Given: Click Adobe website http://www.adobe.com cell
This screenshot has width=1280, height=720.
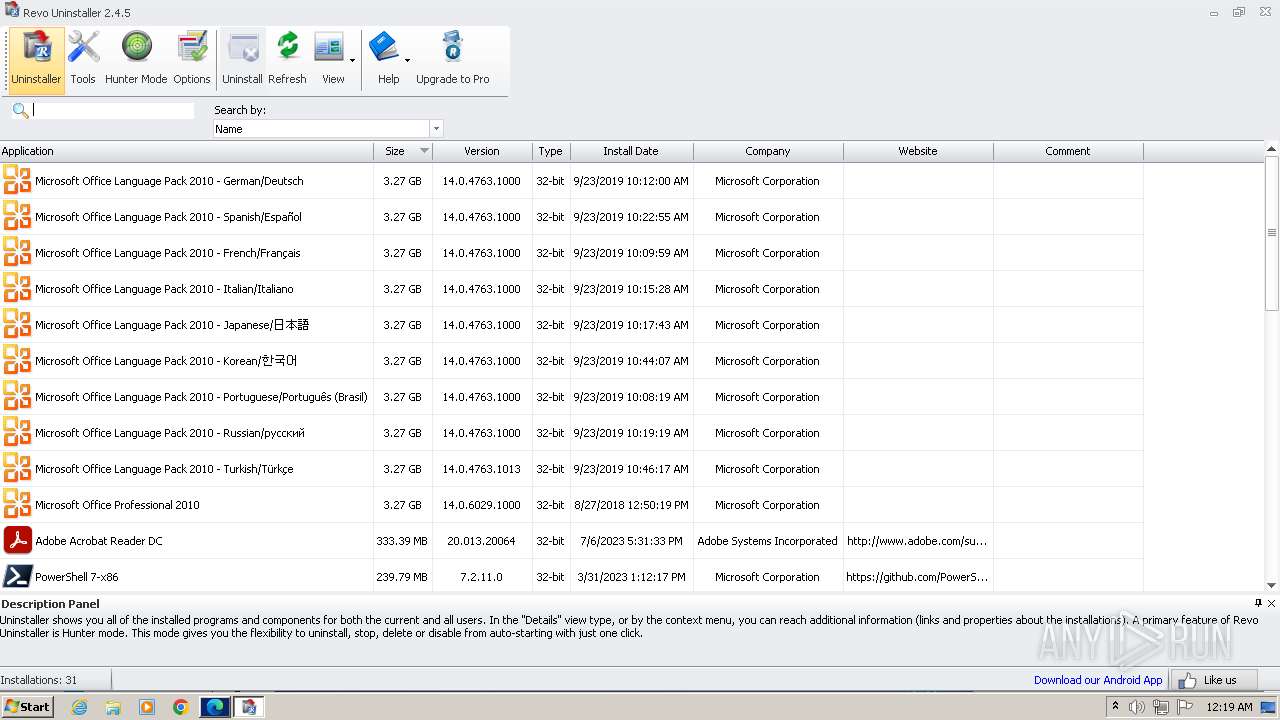Looking at the screenshot, I should point(918,541).
